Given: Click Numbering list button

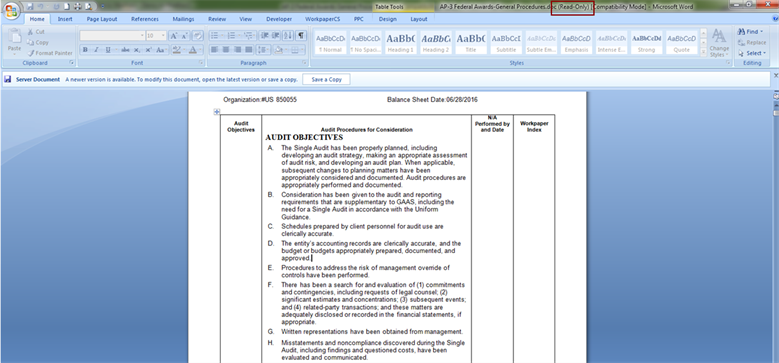Looking at the screenshot, I should [233, 36].
